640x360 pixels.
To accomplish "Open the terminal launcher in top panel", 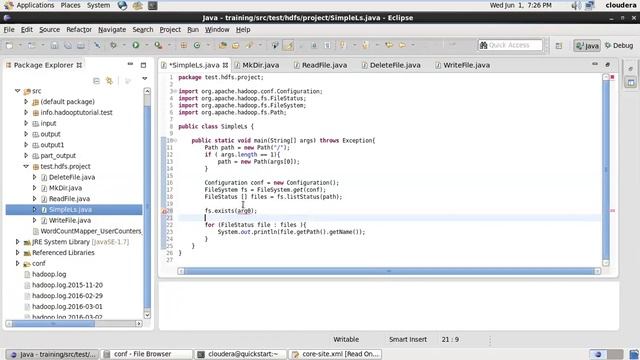I will [x=153, y=5].
